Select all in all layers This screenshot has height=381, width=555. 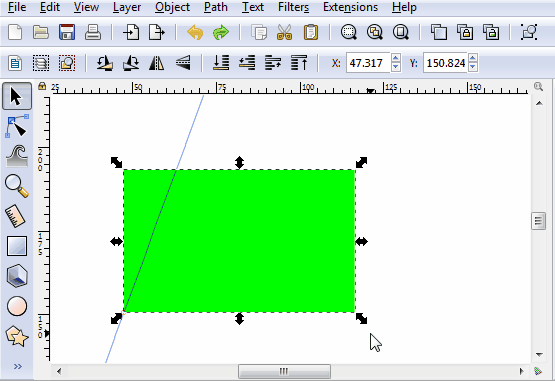[x=41, y=63]
